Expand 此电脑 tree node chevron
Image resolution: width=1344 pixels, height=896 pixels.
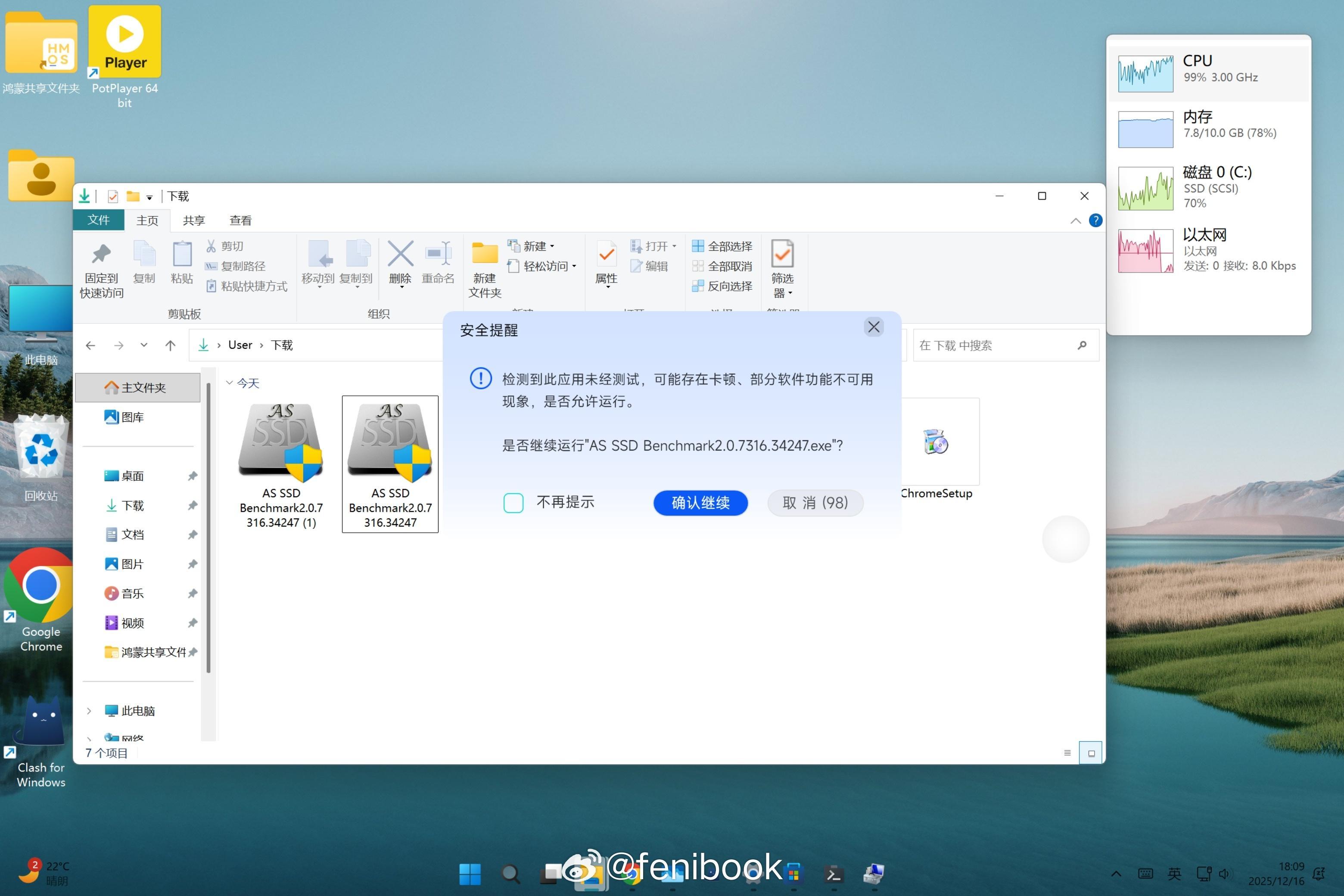point(89,711)
